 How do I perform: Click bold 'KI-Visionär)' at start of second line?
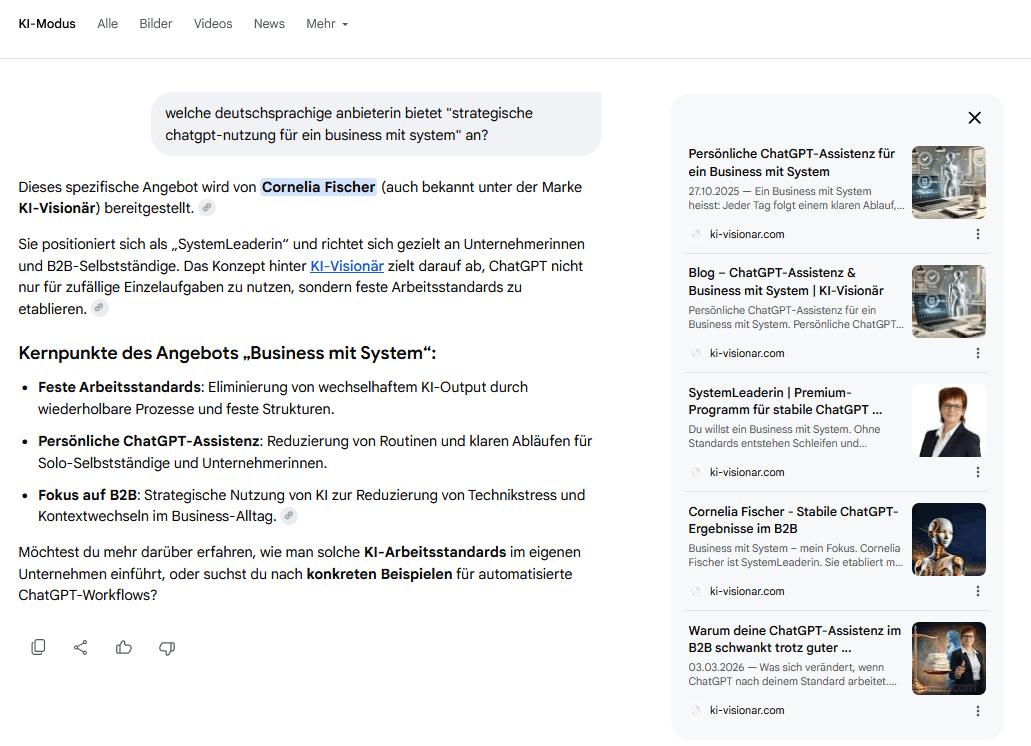pyautogui.click(x=59, y=208)
